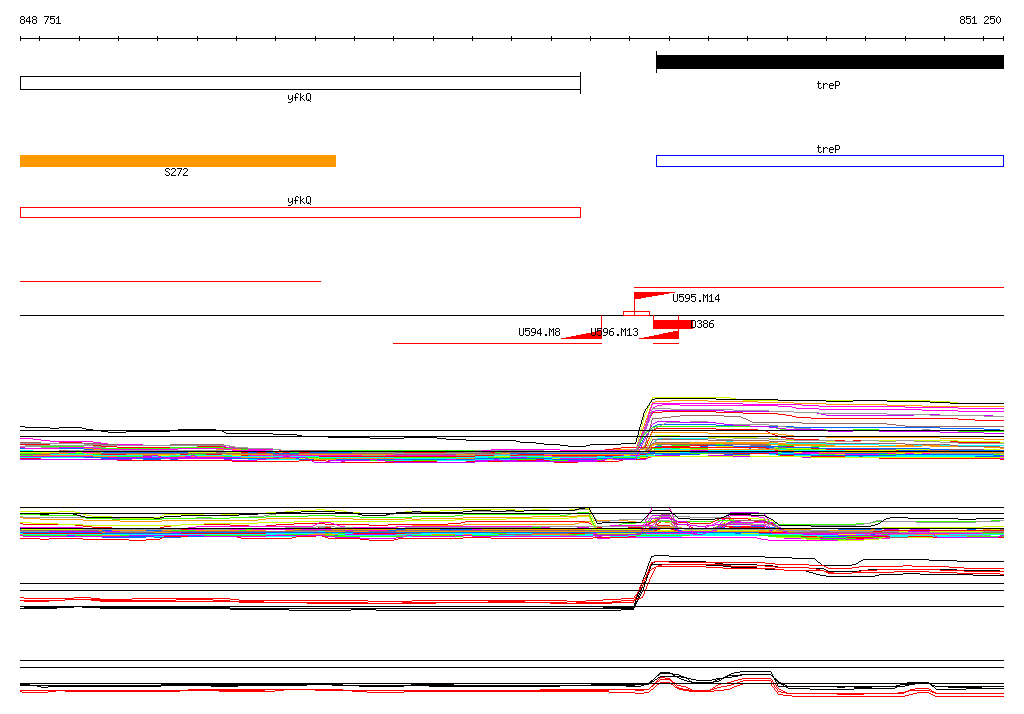The height and width of the screenshot is (714, 1024).
Task: Click start coordinate '848 751'
Action: coord(40,20)
